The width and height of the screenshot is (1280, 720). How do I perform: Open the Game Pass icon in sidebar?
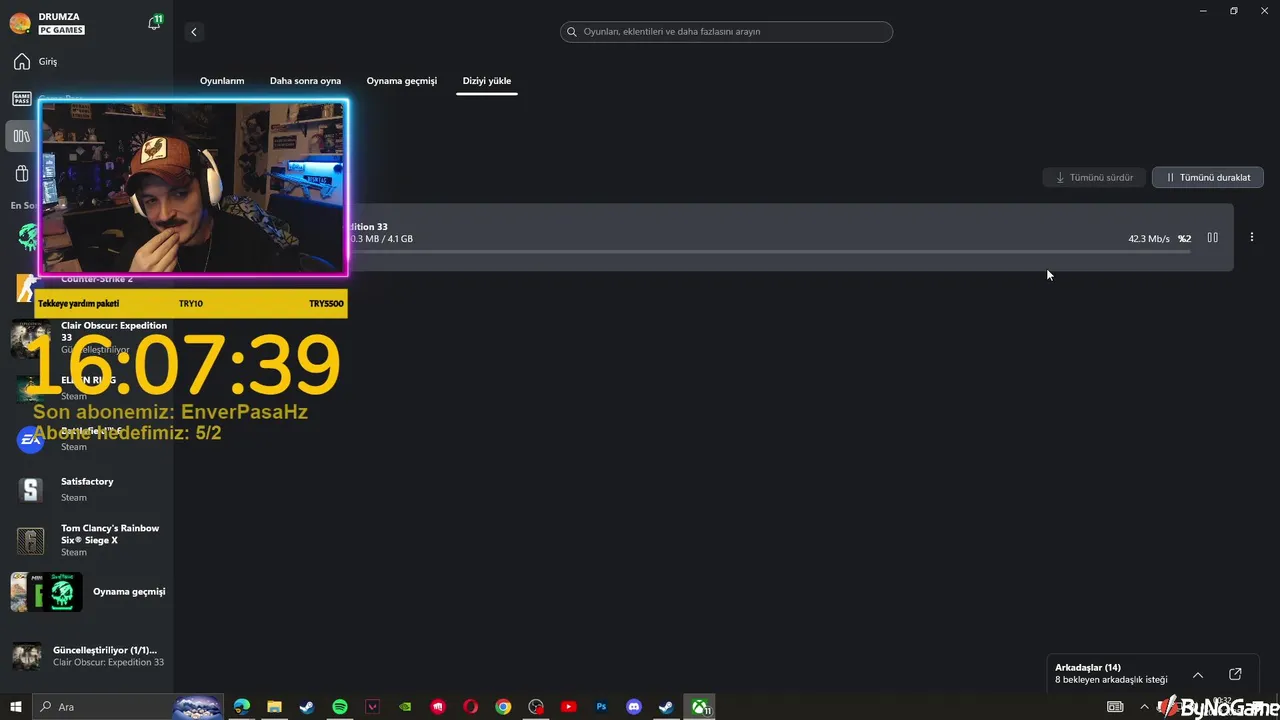click(x=22, y=99)
